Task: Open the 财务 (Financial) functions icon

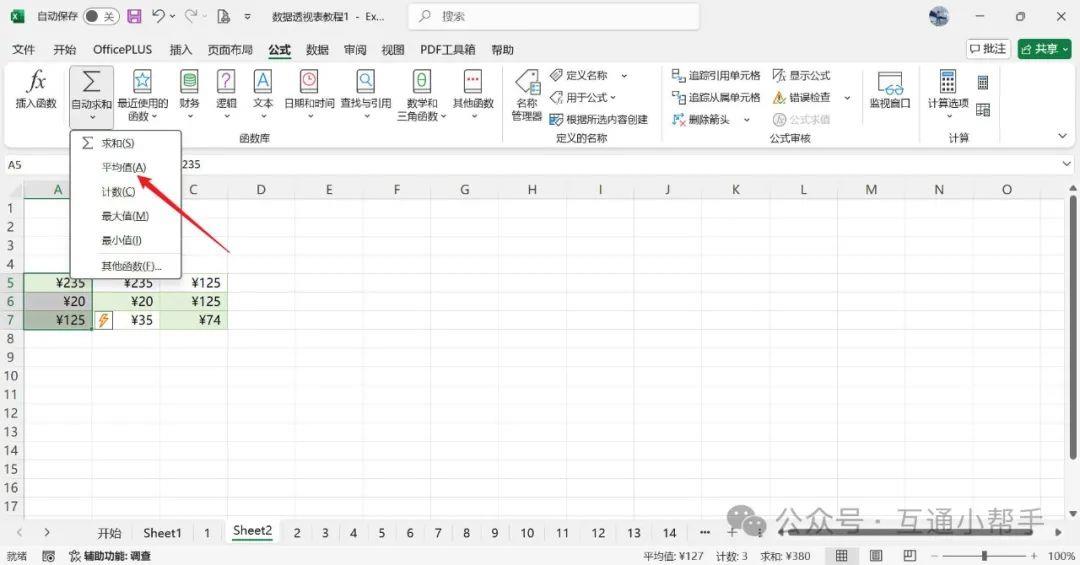Action: tap(188, 83)
